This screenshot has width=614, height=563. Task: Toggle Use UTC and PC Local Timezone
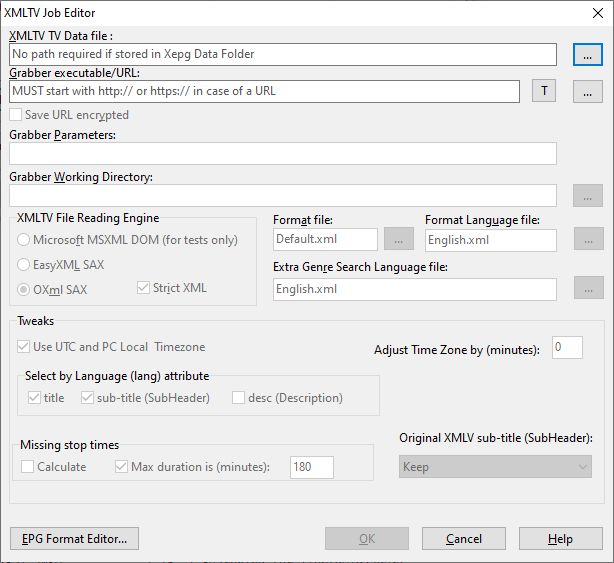tap(24, 347)
